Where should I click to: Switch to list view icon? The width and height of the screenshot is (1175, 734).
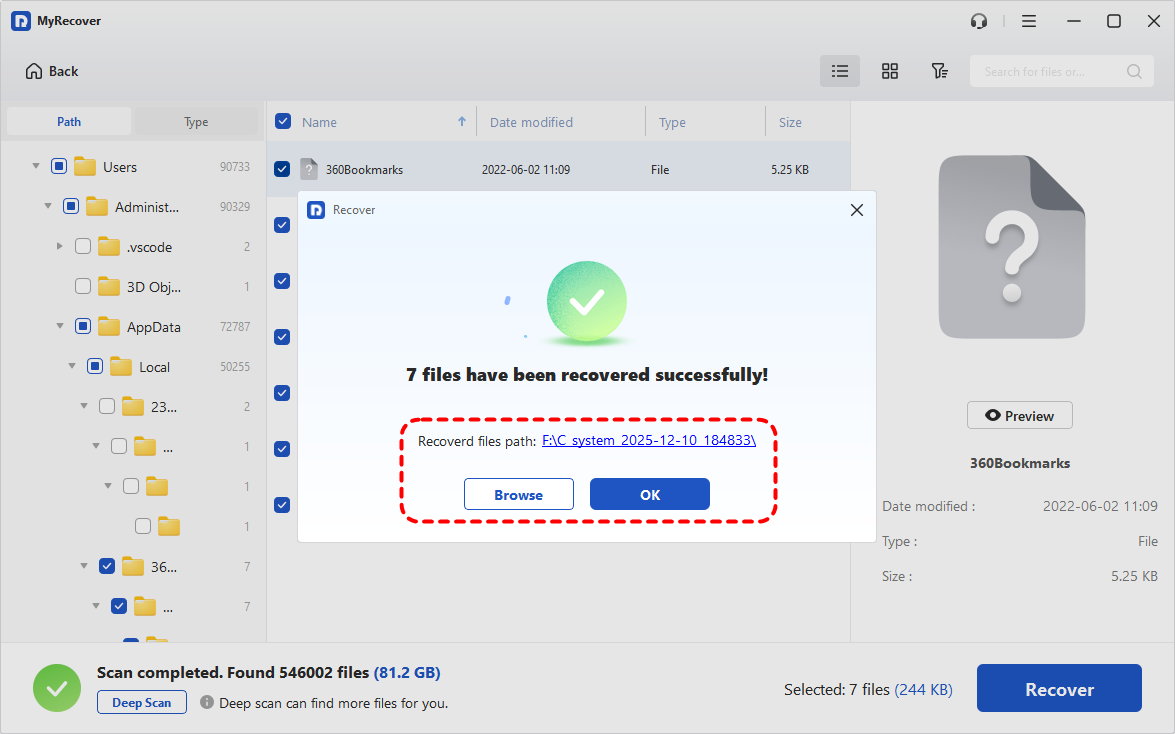tap(840, 71)
